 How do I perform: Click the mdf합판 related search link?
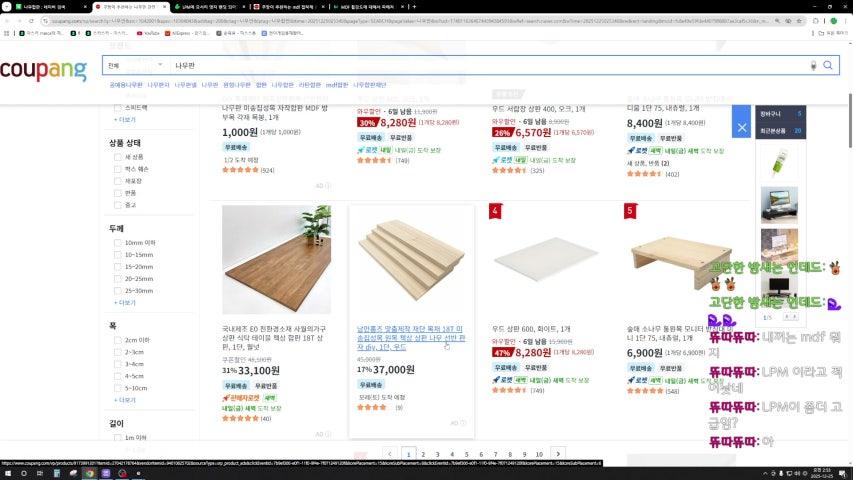pos(337,85)
